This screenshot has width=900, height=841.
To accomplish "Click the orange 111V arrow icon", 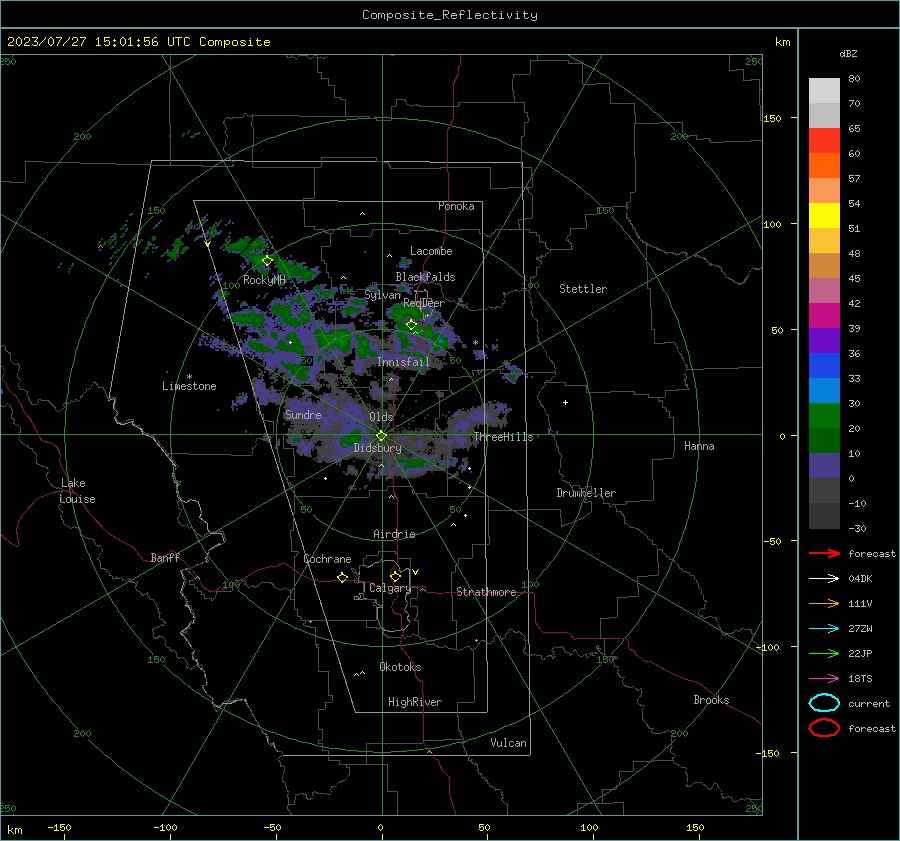I will (x=824, y=603).
